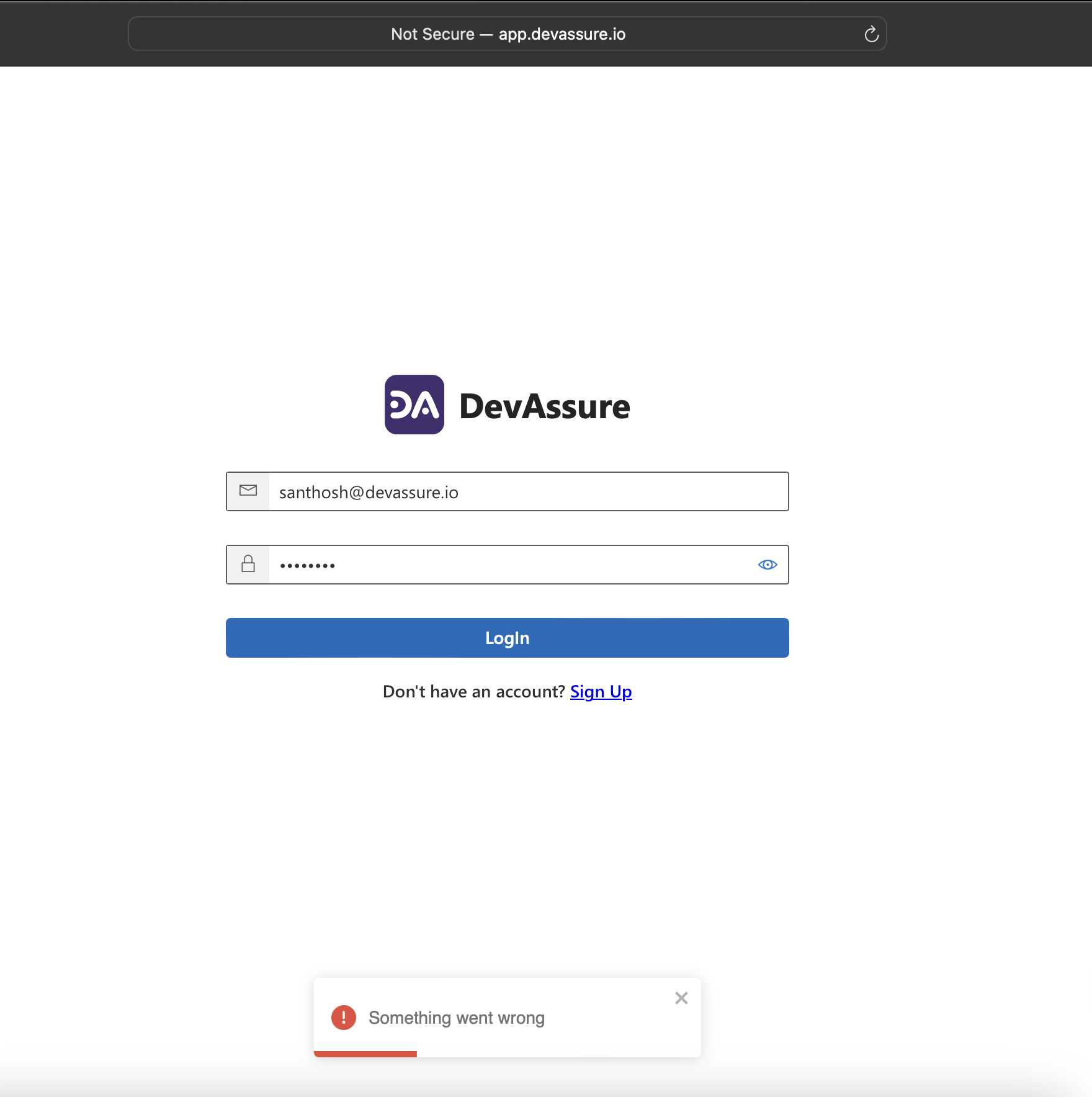The image size is (1092, 1097).
Task: Click the padlock icon beside the password field
Action: pos(248,564)
